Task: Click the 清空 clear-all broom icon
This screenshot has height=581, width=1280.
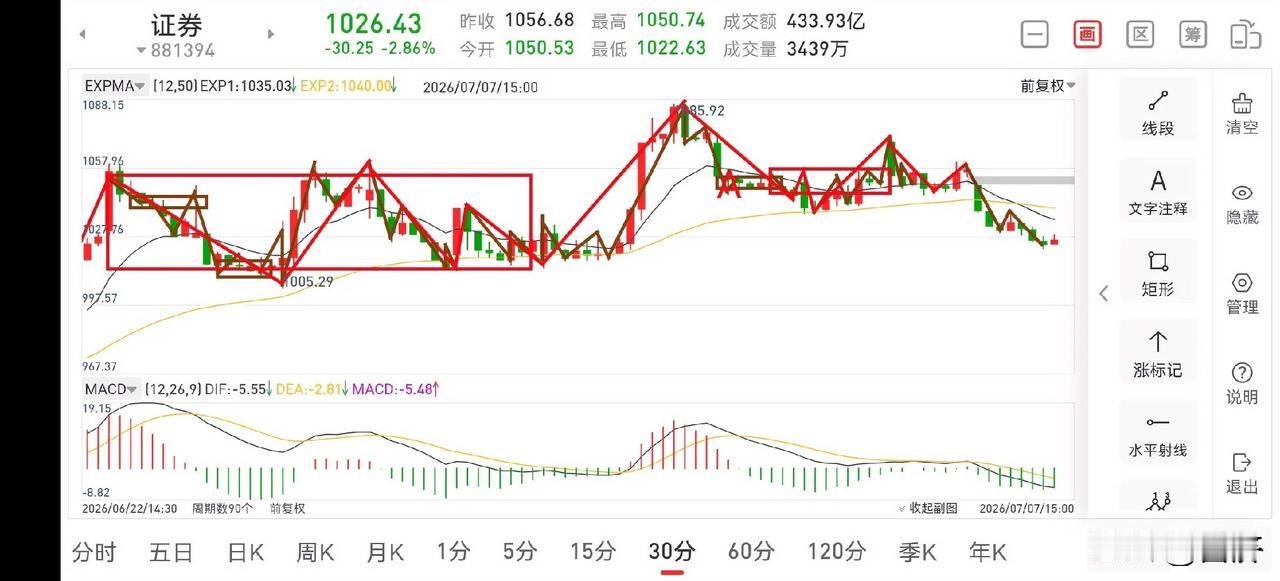Action: 1243,113
